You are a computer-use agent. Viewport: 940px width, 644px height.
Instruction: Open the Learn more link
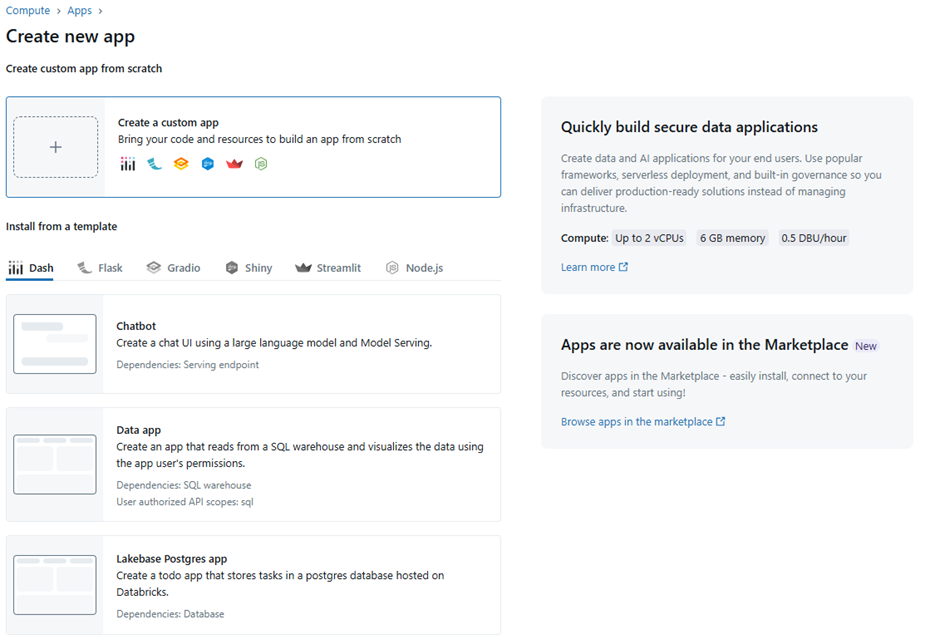[588, 267]
